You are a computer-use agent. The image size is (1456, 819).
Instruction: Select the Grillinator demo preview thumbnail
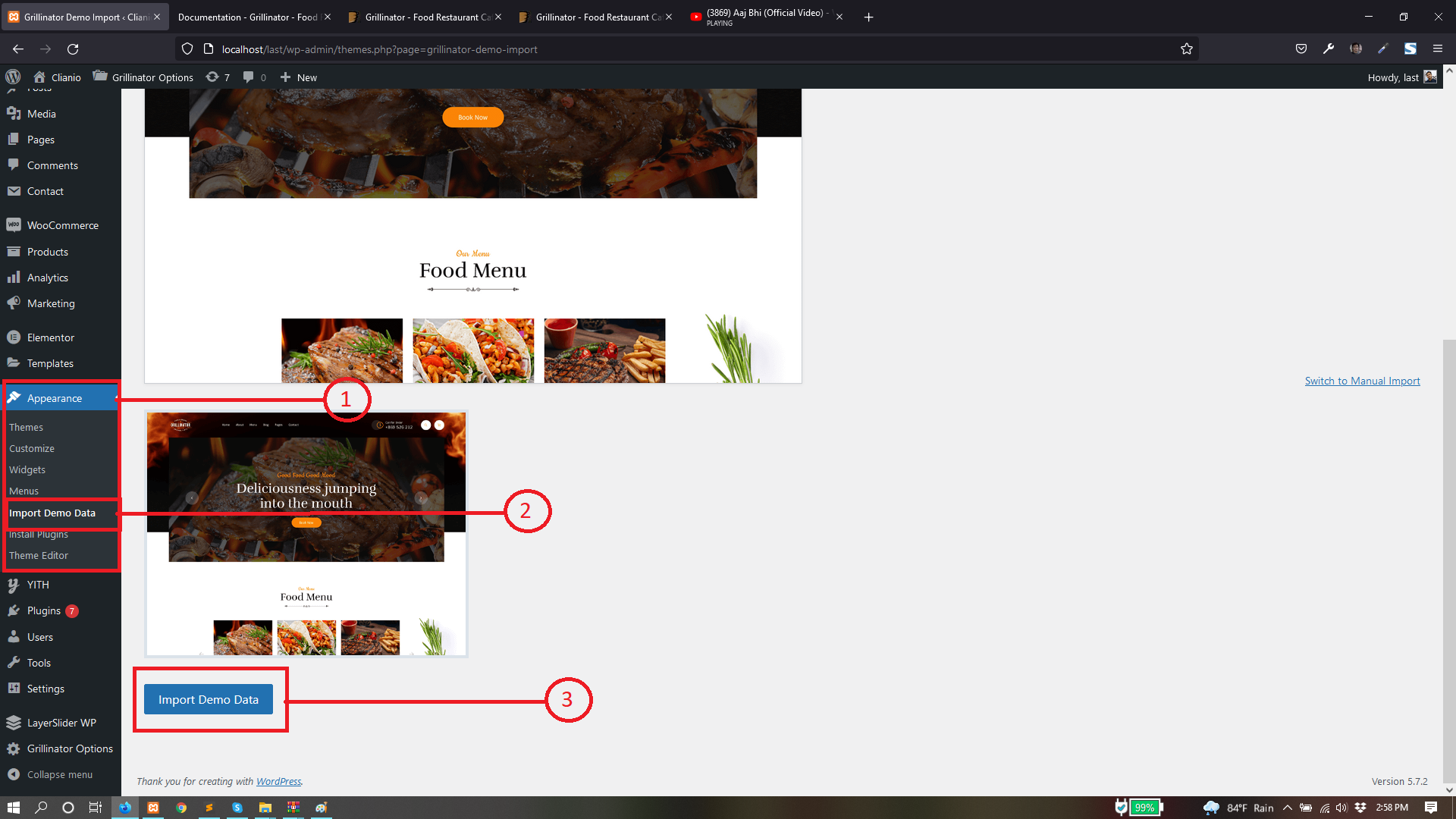pyautogui.click(x=306, y=534)
